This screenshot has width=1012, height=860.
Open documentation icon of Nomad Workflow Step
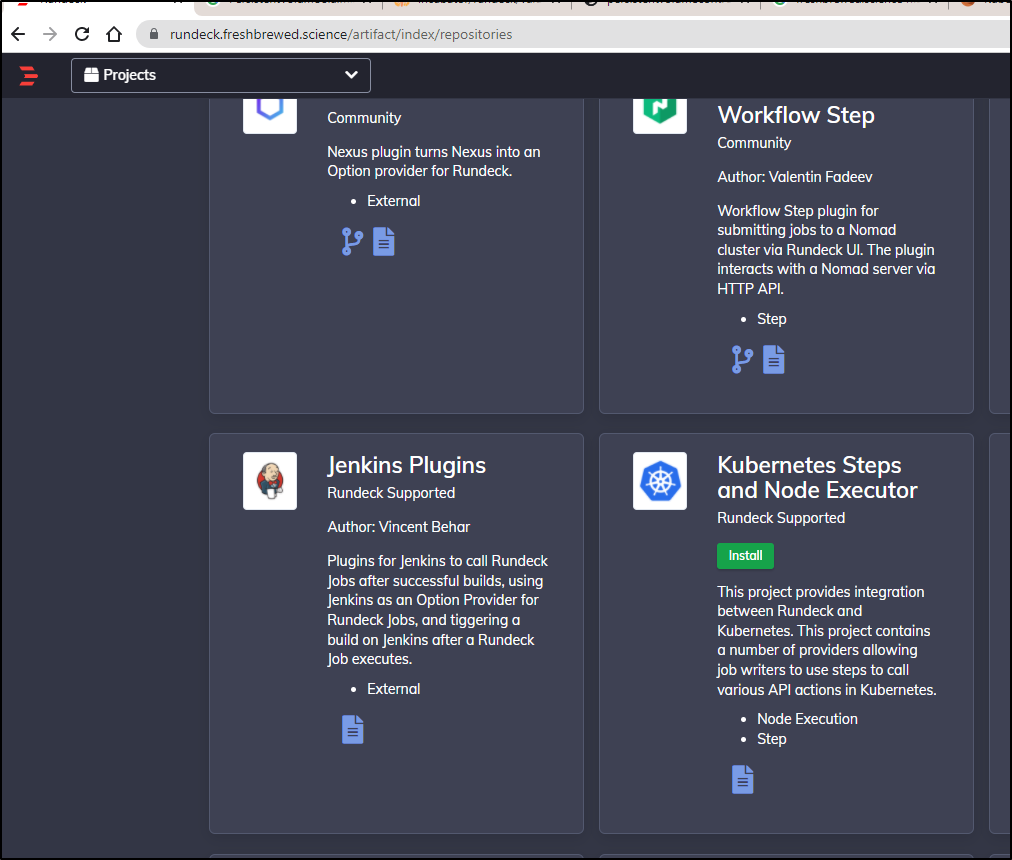point(773,360)
